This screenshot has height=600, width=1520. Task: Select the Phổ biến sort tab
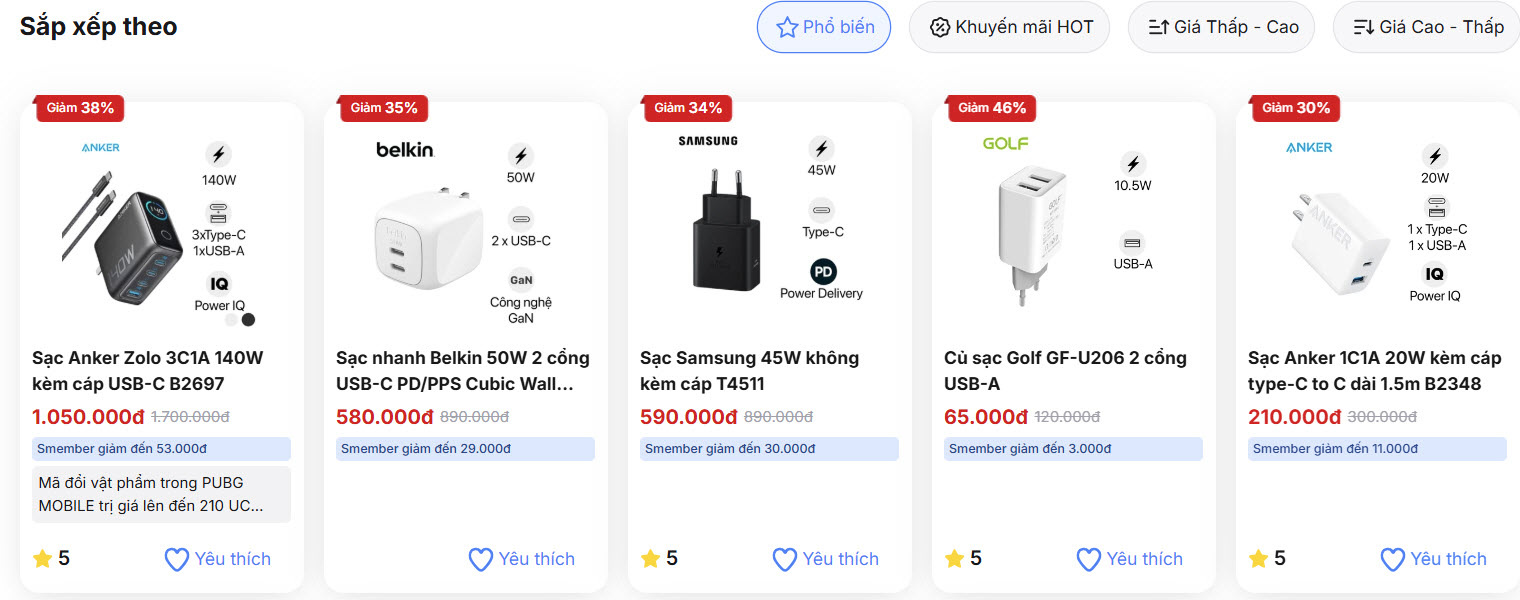point(824,27)
